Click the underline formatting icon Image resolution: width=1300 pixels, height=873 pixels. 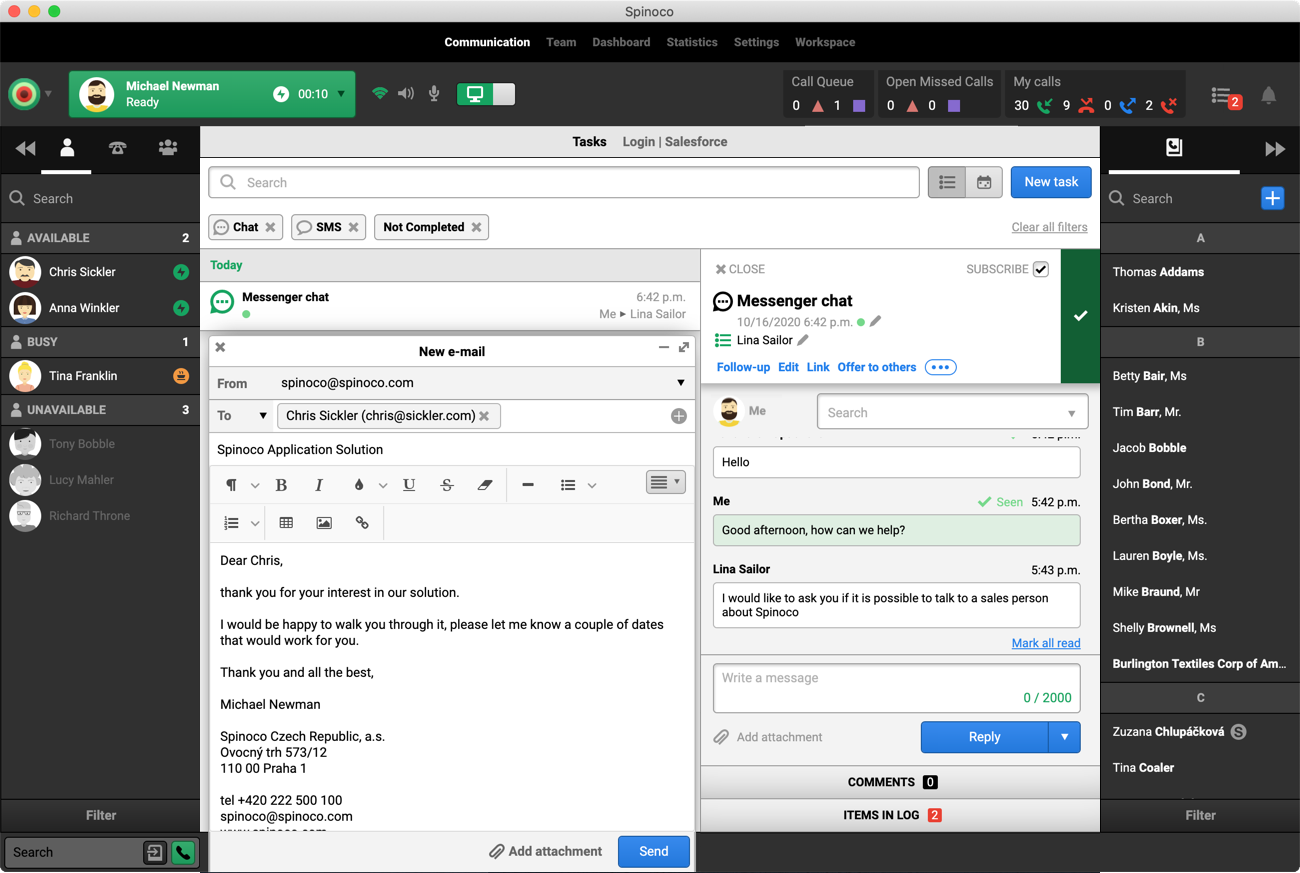409,485
